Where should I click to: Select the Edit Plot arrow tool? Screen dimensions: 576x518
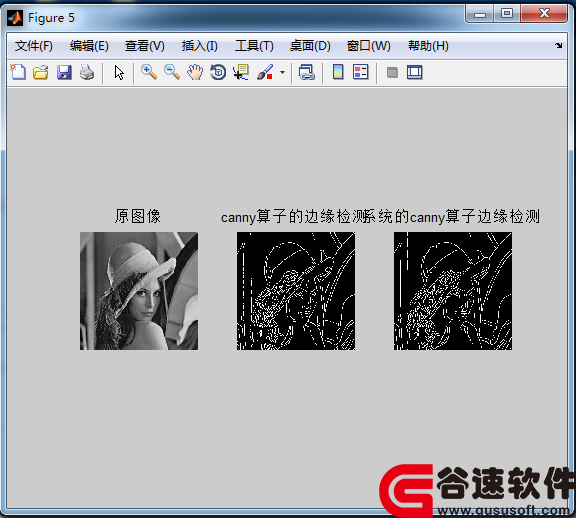(119, 72)
